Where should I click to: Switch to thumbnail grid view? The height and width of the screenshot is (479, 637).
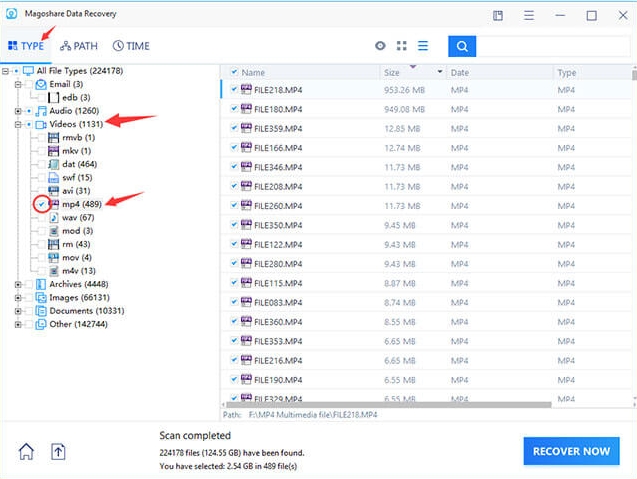(x=402, y=46)
